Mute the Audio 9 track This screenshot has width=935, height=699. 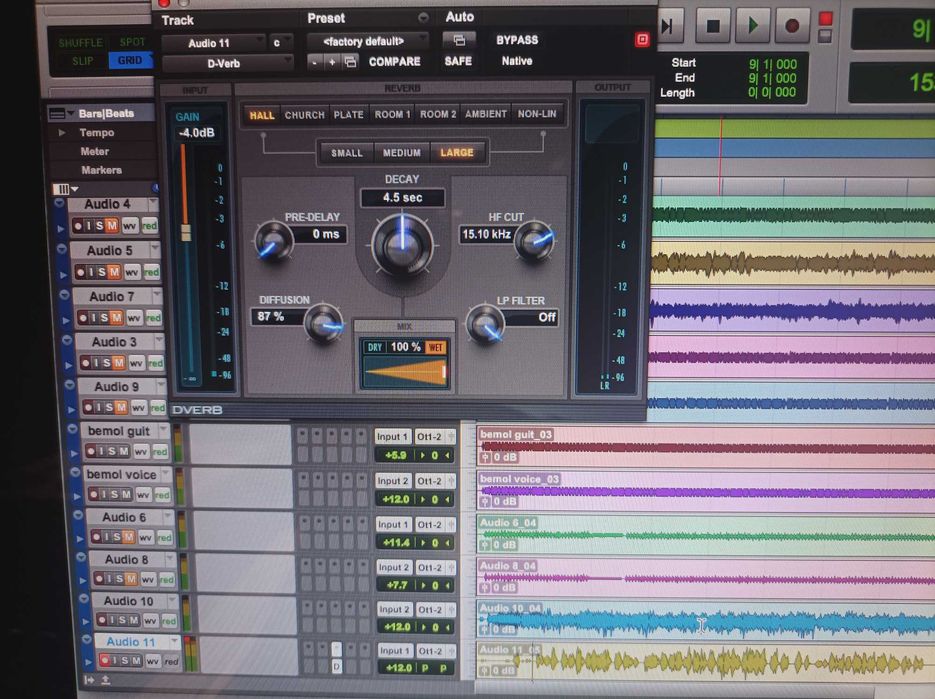pyautogui.click(x=121, y=407)
